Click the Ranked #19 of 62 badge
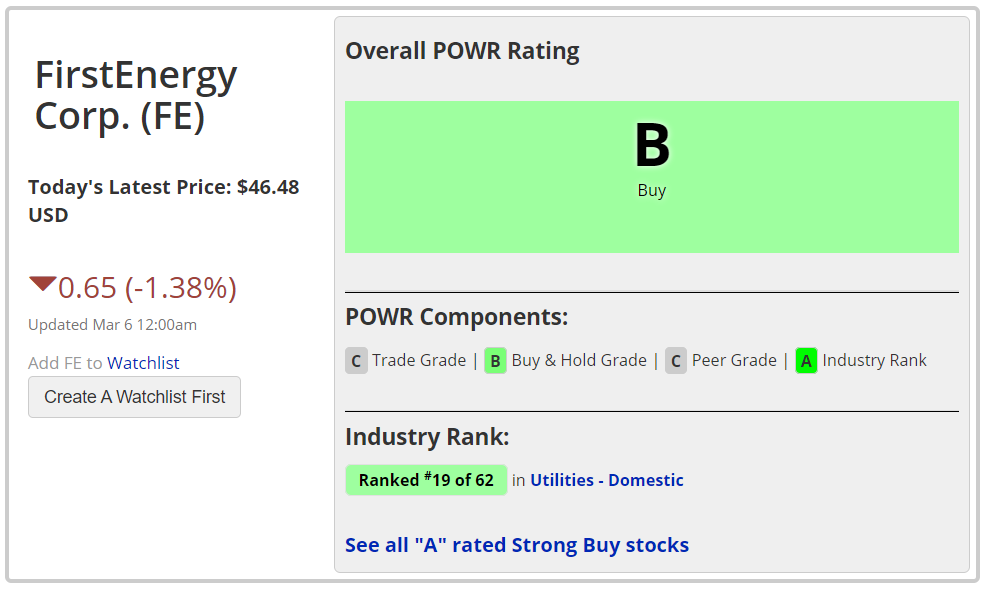 coord(426,480)
